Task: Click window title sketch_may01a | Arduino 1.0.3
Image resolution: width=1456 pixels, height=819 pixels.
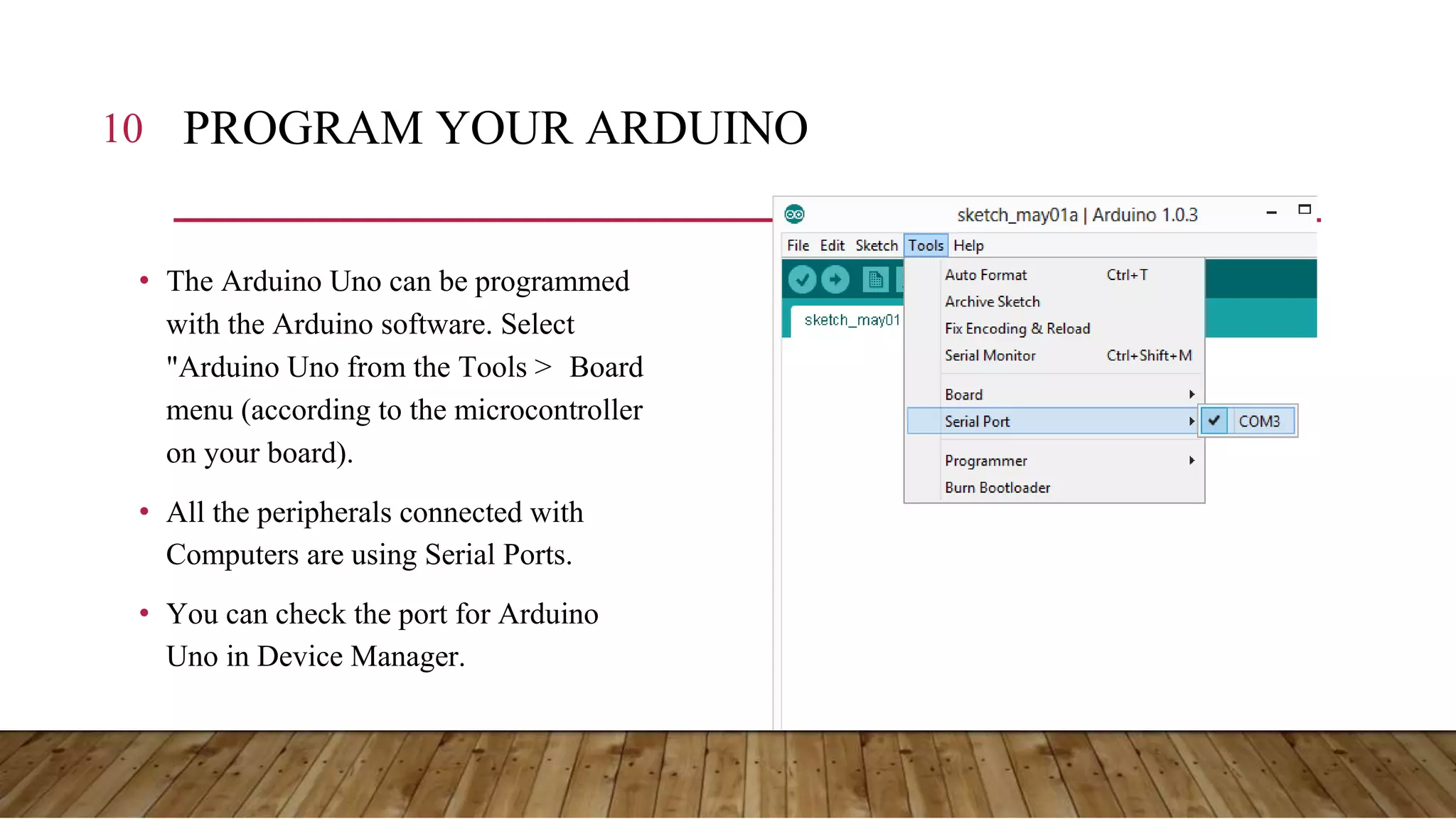Action: coord(1077,215)
